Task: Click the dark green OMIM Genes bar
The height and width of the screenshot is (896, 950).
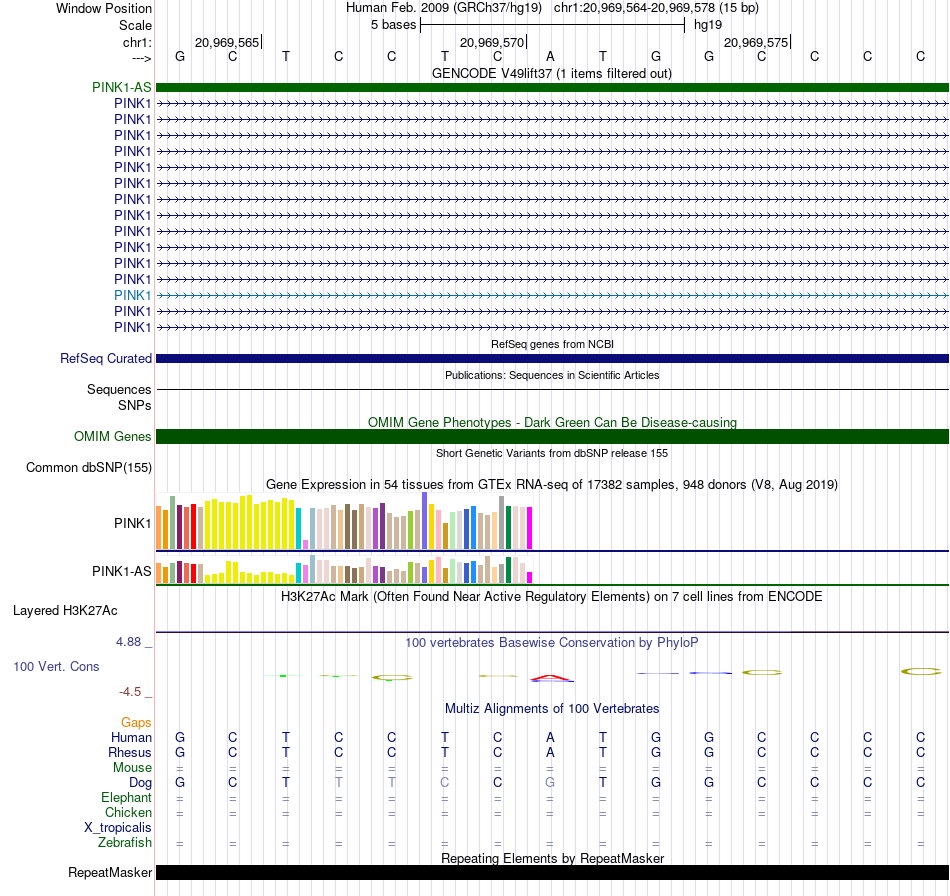Action: (x=552, y=436)
